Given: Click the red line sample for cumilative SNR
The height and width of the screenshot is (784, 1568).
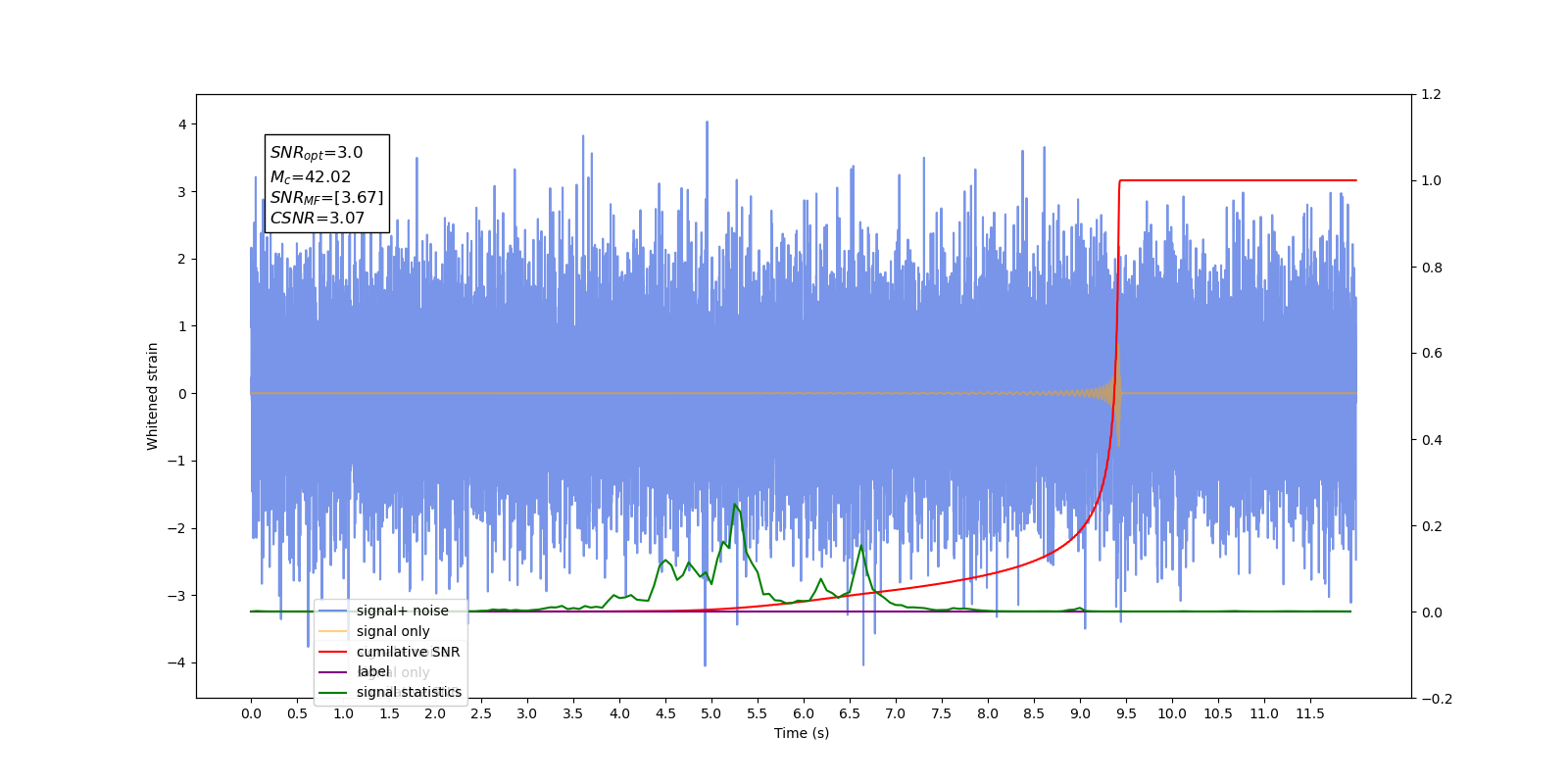Looking at the screenshot, I should coord(333,652).
